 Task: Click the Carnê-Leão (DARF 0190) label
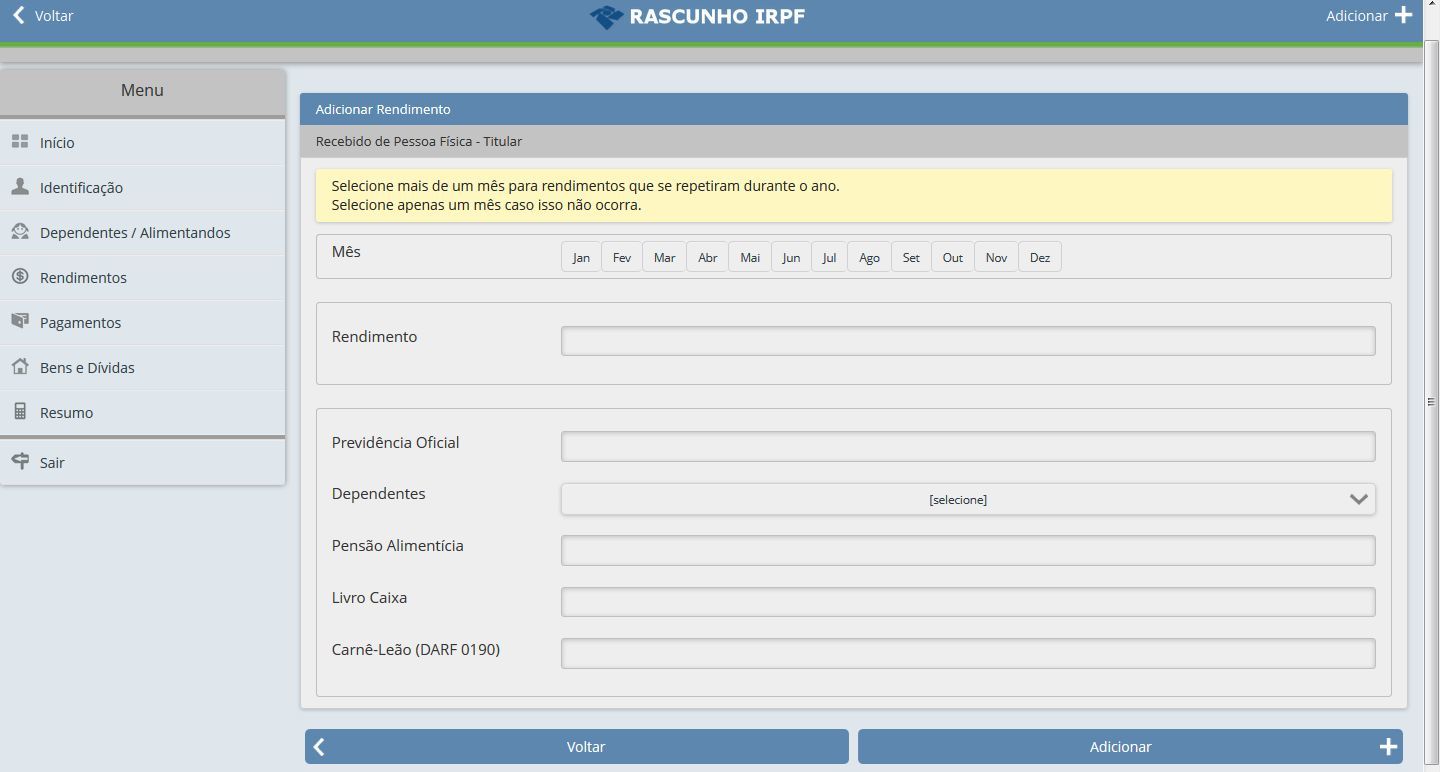point(416,650)
